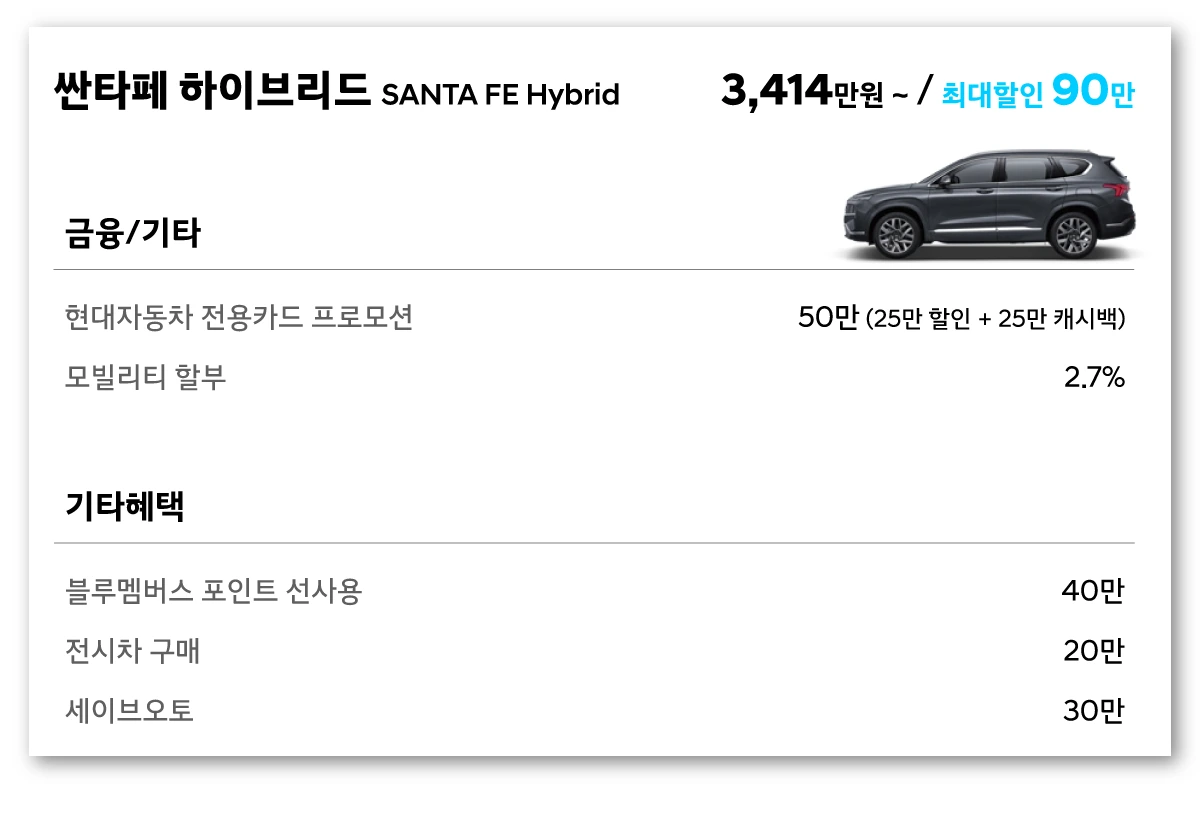
Task: Select the 금융/기타 section heading
Action: tap(133, 234)
